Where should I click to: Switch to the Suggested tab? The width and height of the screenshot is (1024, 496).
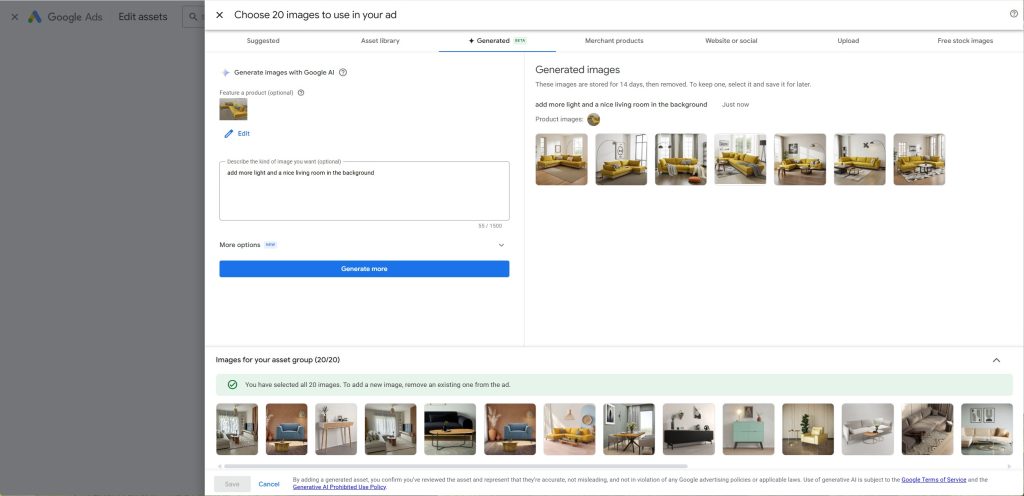tap(263, 40)
